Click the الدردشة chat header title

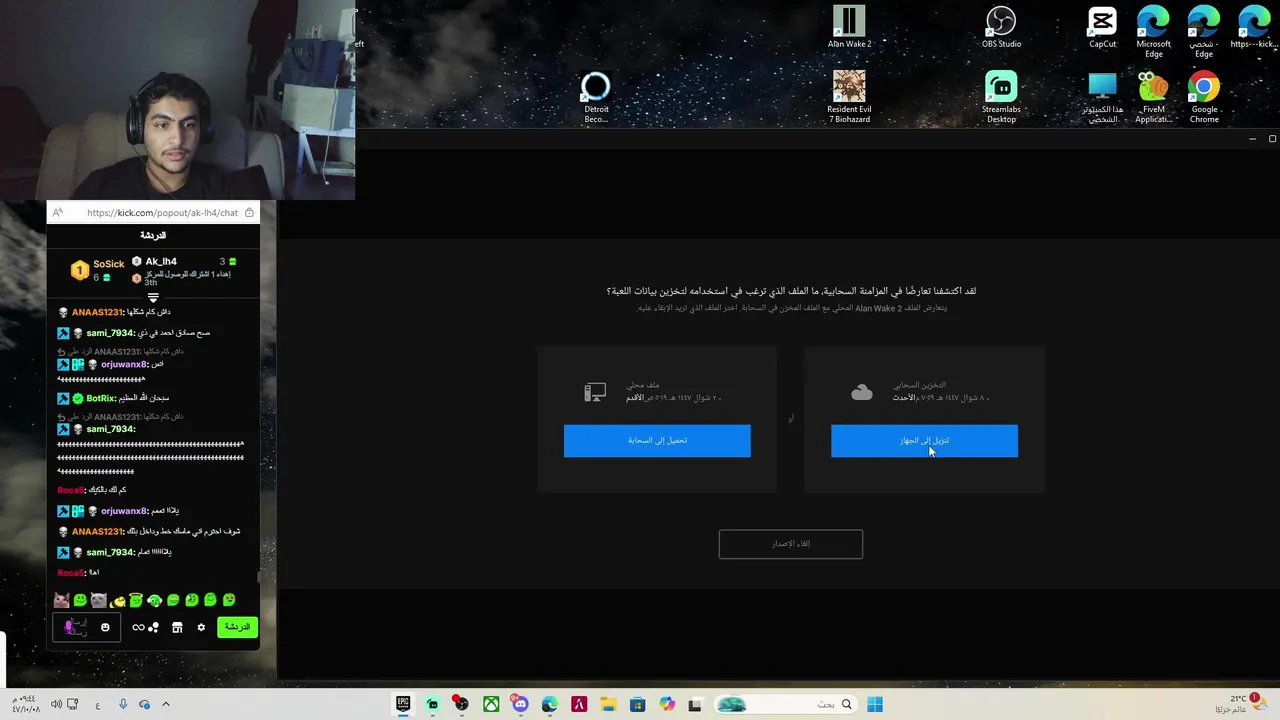pyautogui.click(x=153, y=235)
